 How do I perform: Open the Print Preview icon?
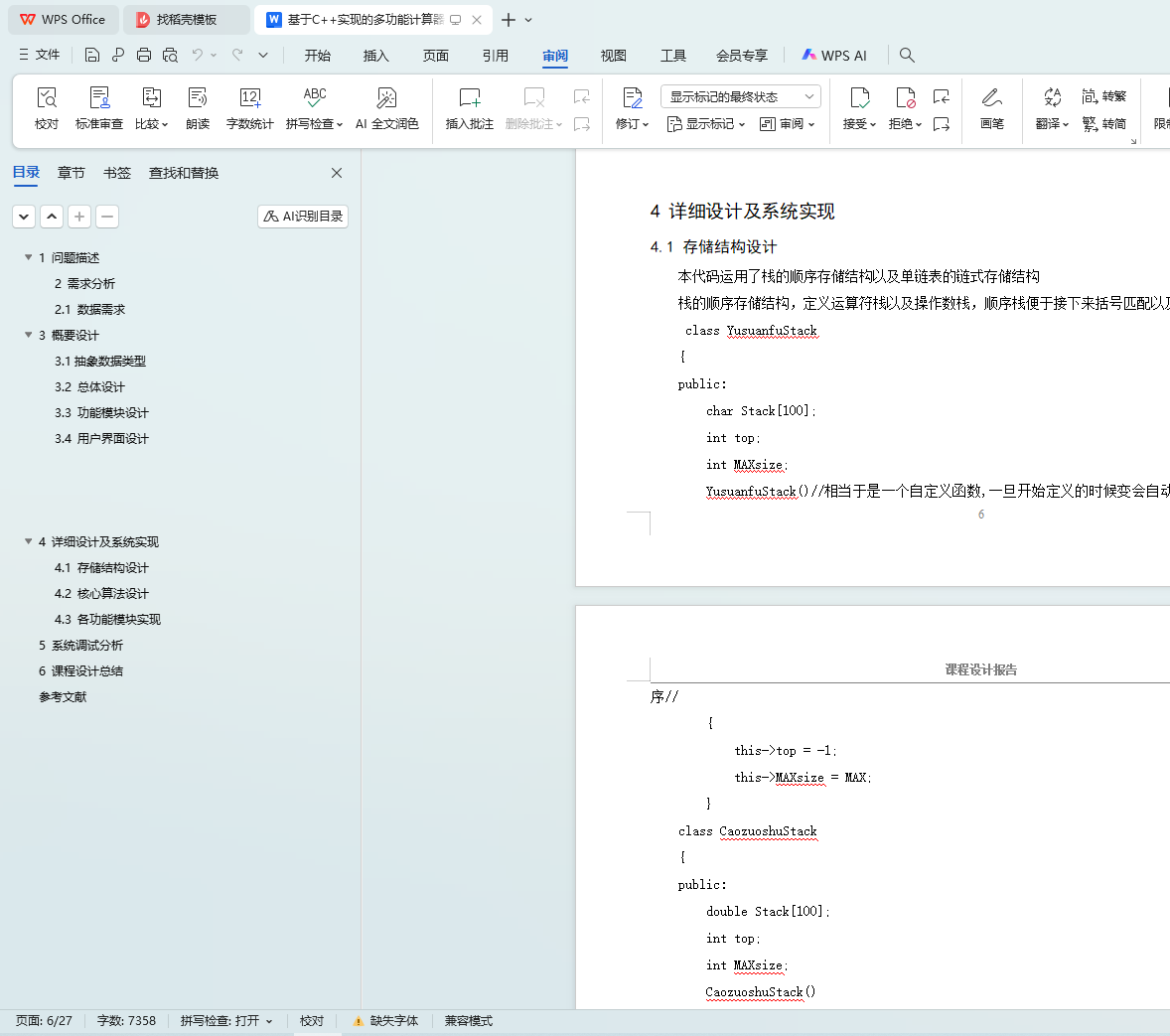[170, 55]
